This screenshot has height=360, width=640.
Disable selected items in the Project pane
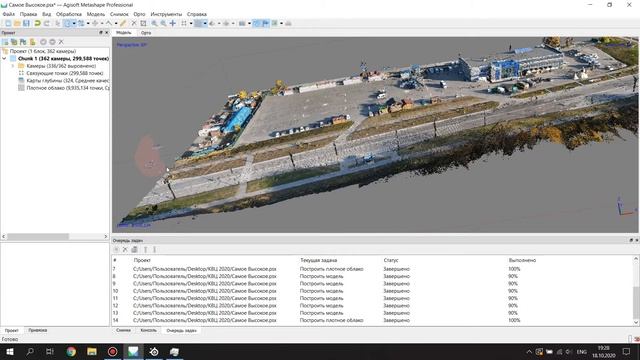click(52, 42)
